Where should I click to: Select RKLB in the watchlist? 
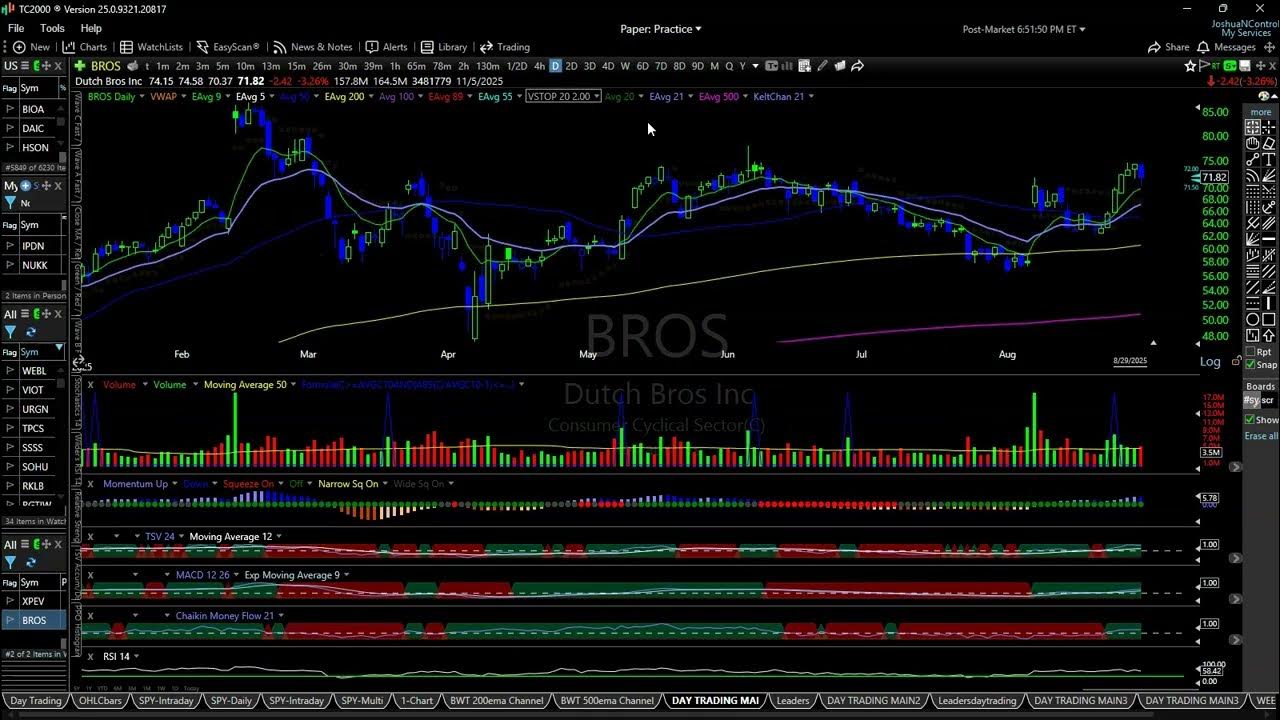click(x=33, y=486)
